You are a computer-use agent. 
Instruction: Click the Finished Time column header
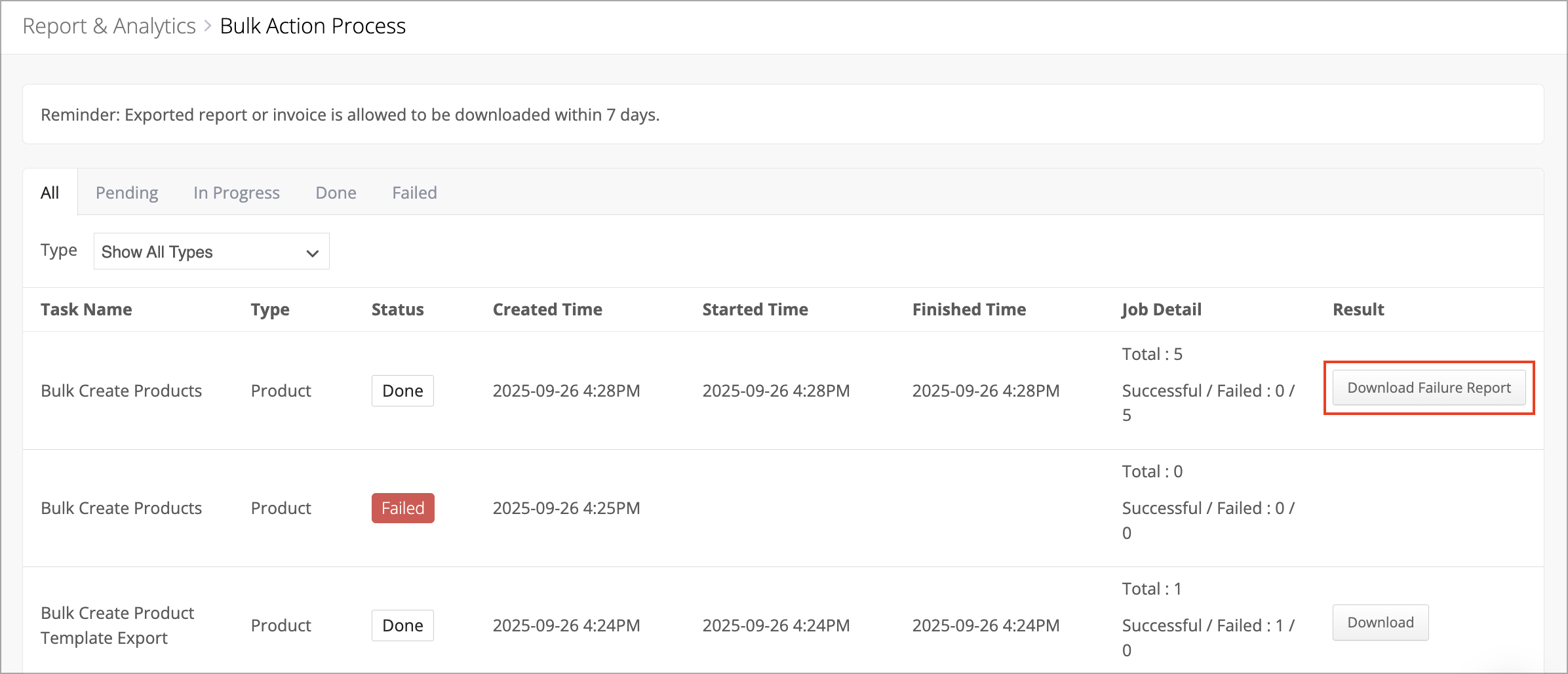tap(969, 309)
